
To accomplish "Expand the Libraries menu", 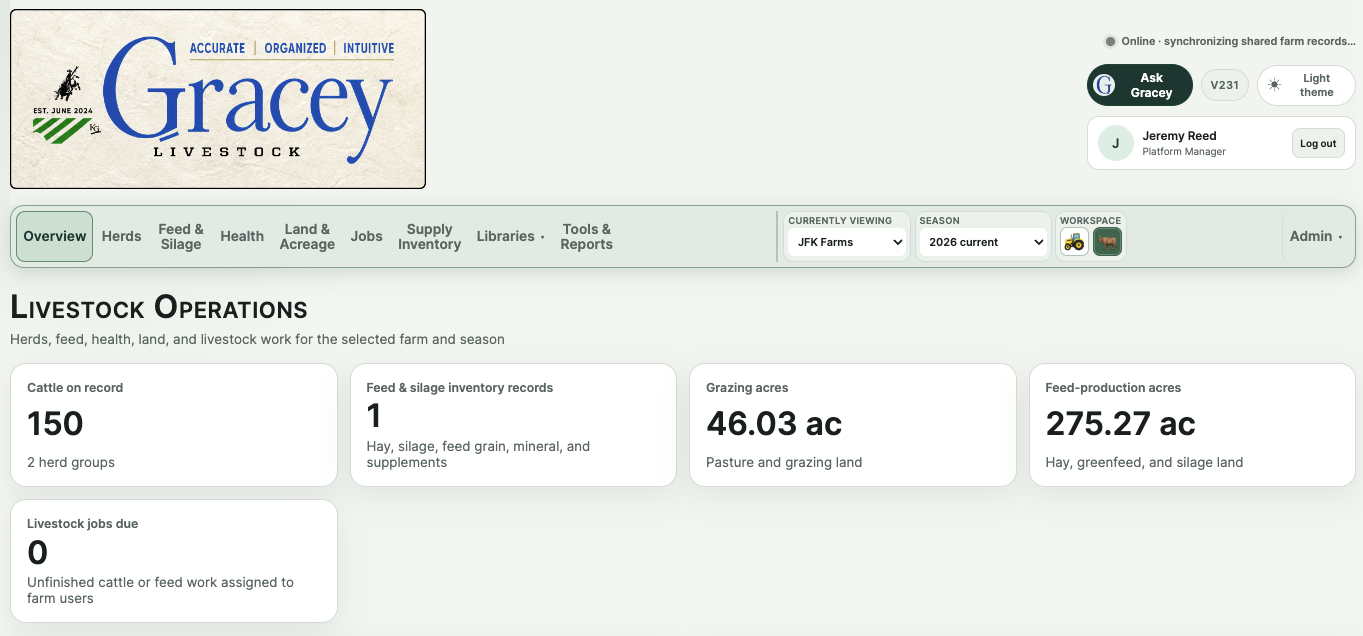I will click(510, 237).
